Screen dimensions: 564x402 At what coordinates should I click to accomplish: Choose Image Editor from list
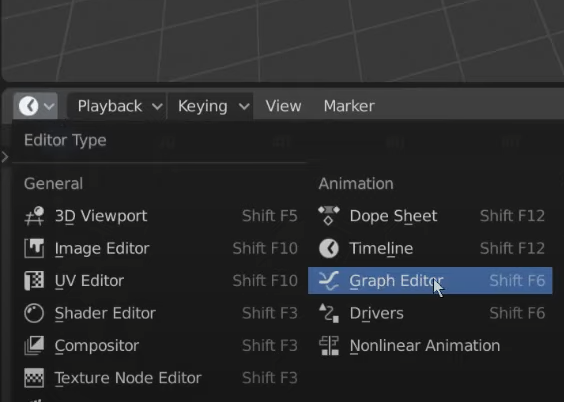[160, 248]
